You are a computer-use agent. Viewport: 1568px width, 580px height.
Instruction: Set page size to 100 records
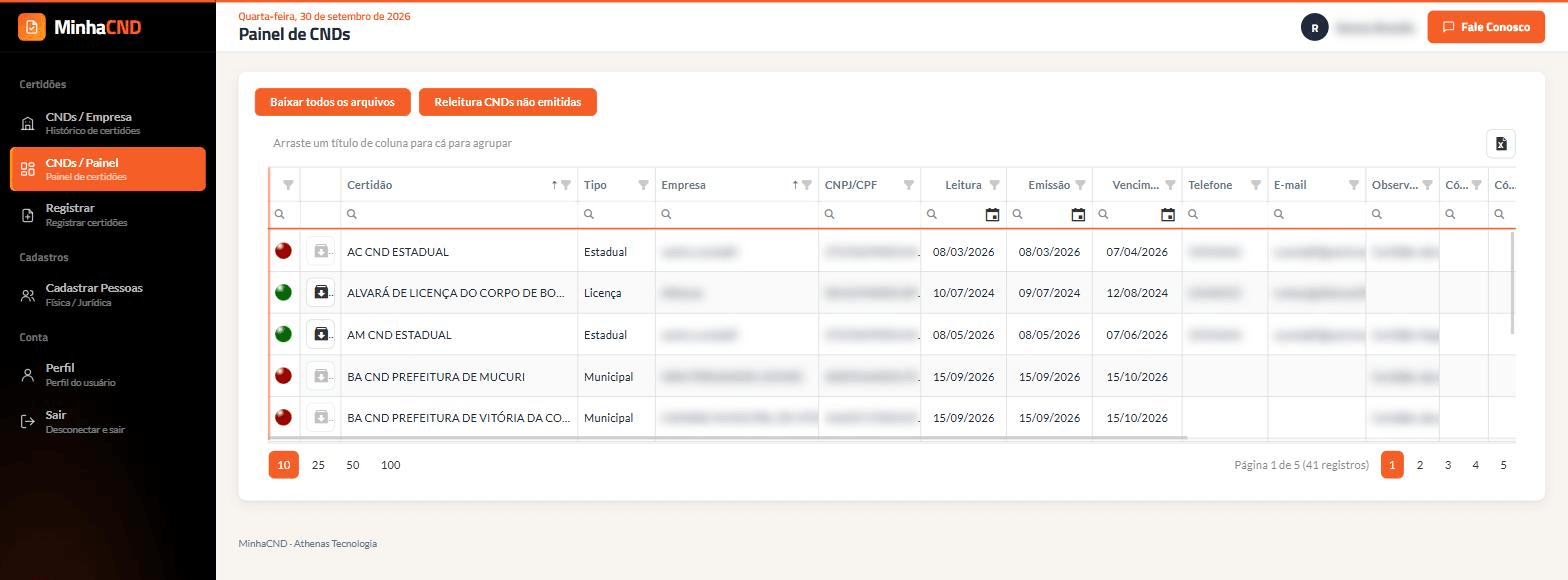click(391, 465)
